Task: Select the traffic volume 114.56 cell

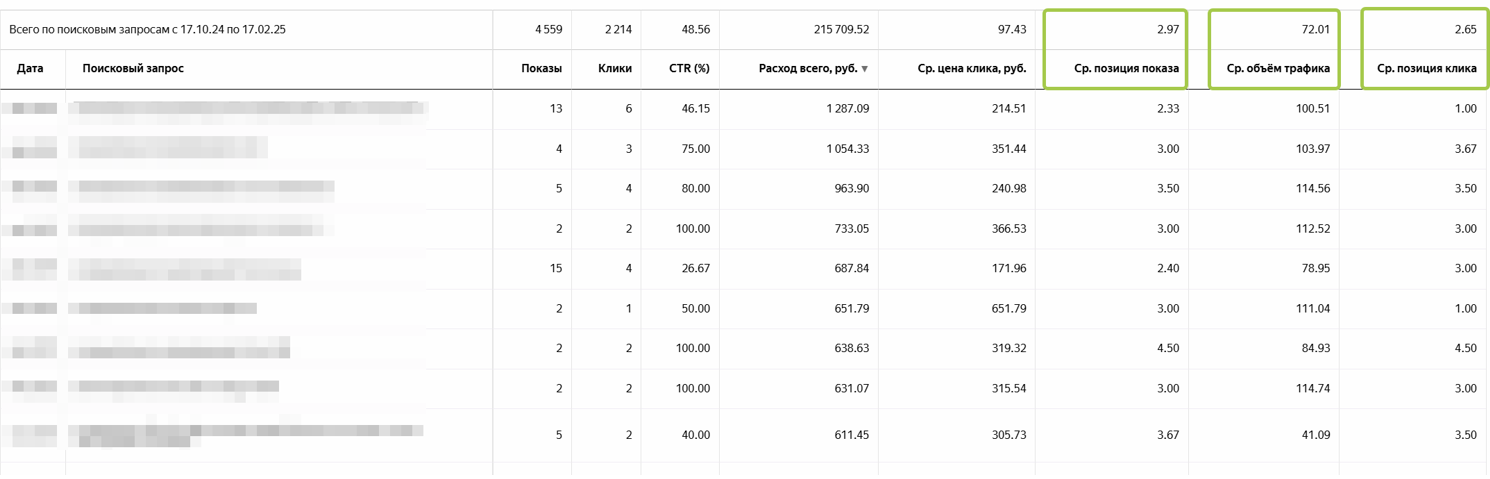Action: pos(1312,189)
